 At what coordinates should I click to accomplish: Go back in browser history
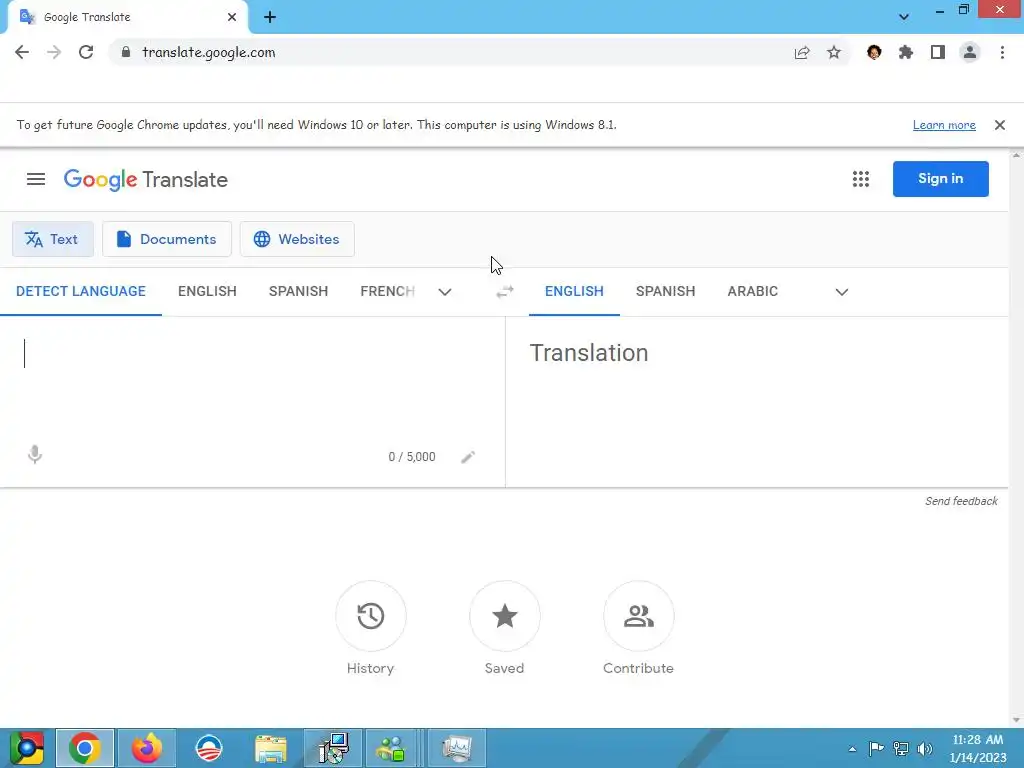click(x=22, y=52)
